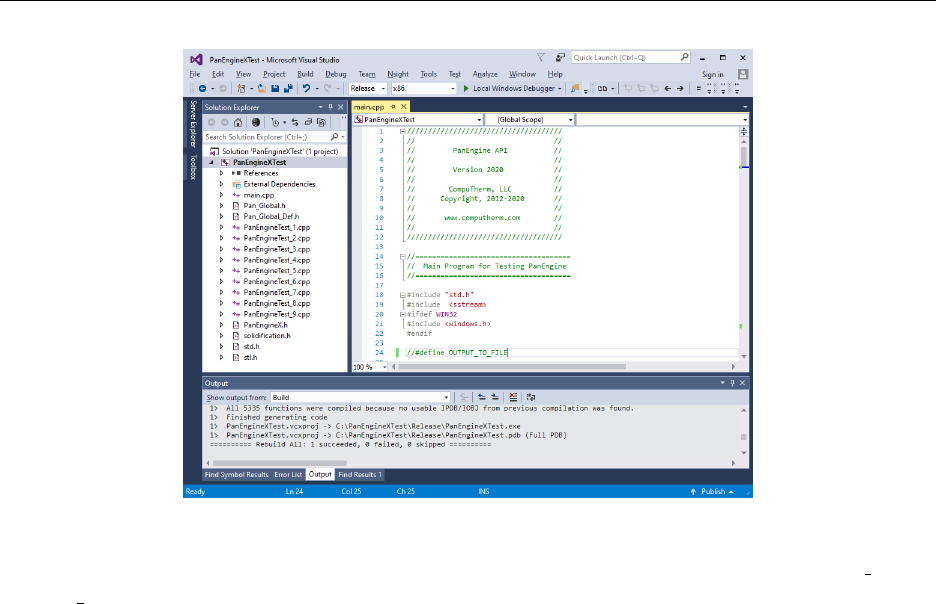Click the Save All toolbar icon
This screenshot has width=936, height=604.
(x=288, y=88)
